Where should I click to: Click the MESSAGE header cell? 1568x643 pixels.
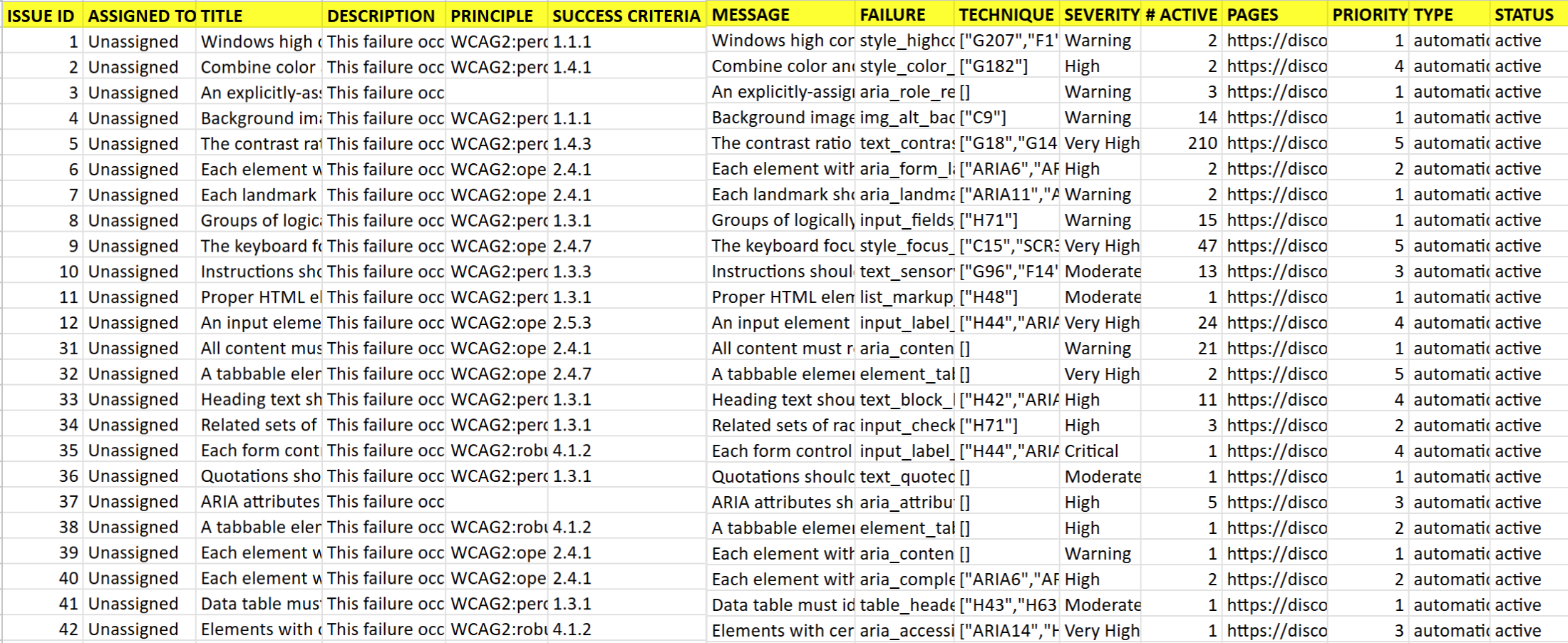pos(781,15)
